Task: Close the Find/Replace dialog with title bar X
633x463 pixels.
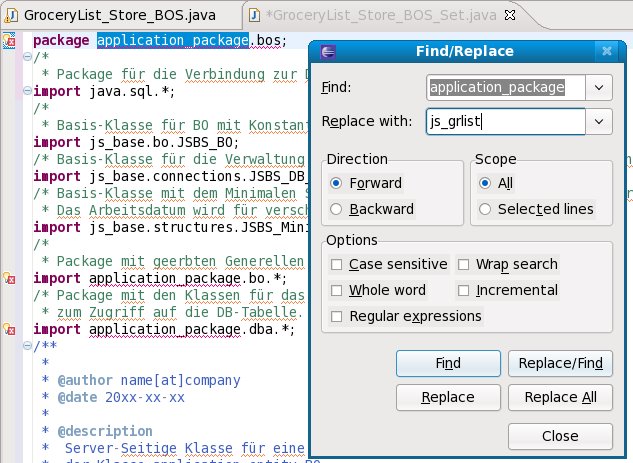Action: tap(606, 51)
